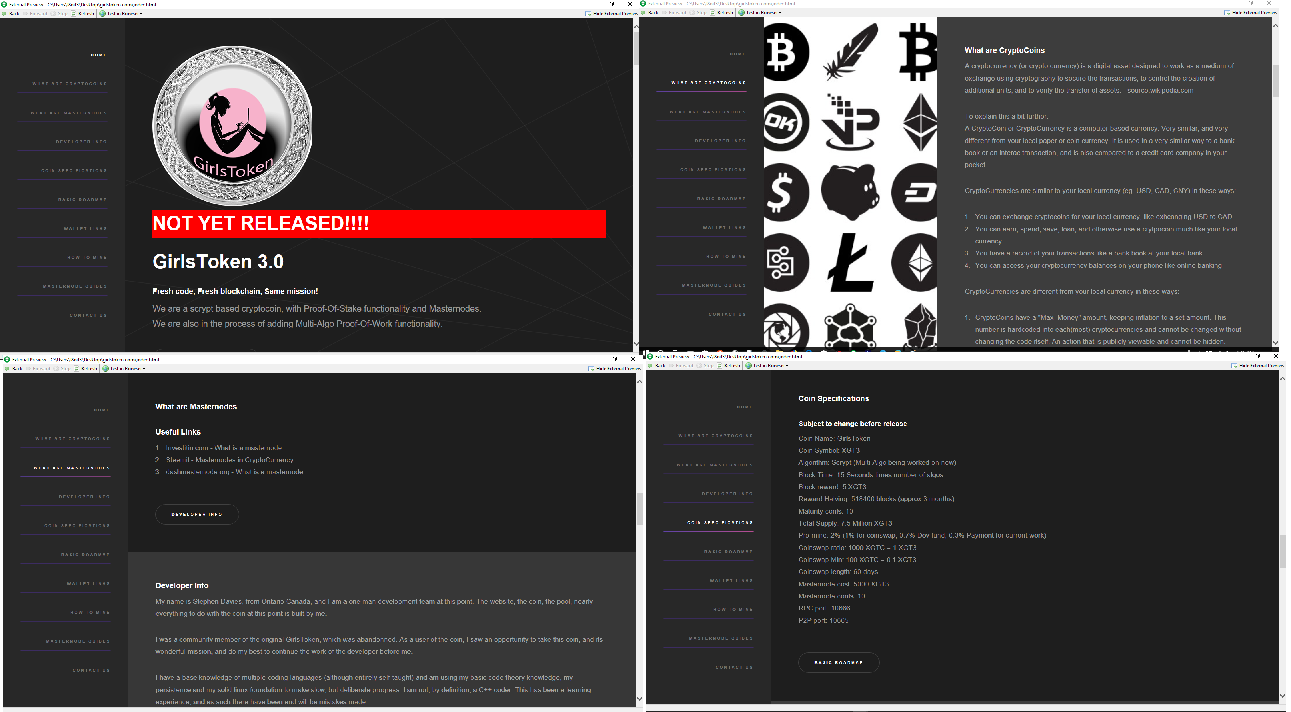
Task: Select Developer Info in bottom-left window sidebar
Action: (84, 496)
